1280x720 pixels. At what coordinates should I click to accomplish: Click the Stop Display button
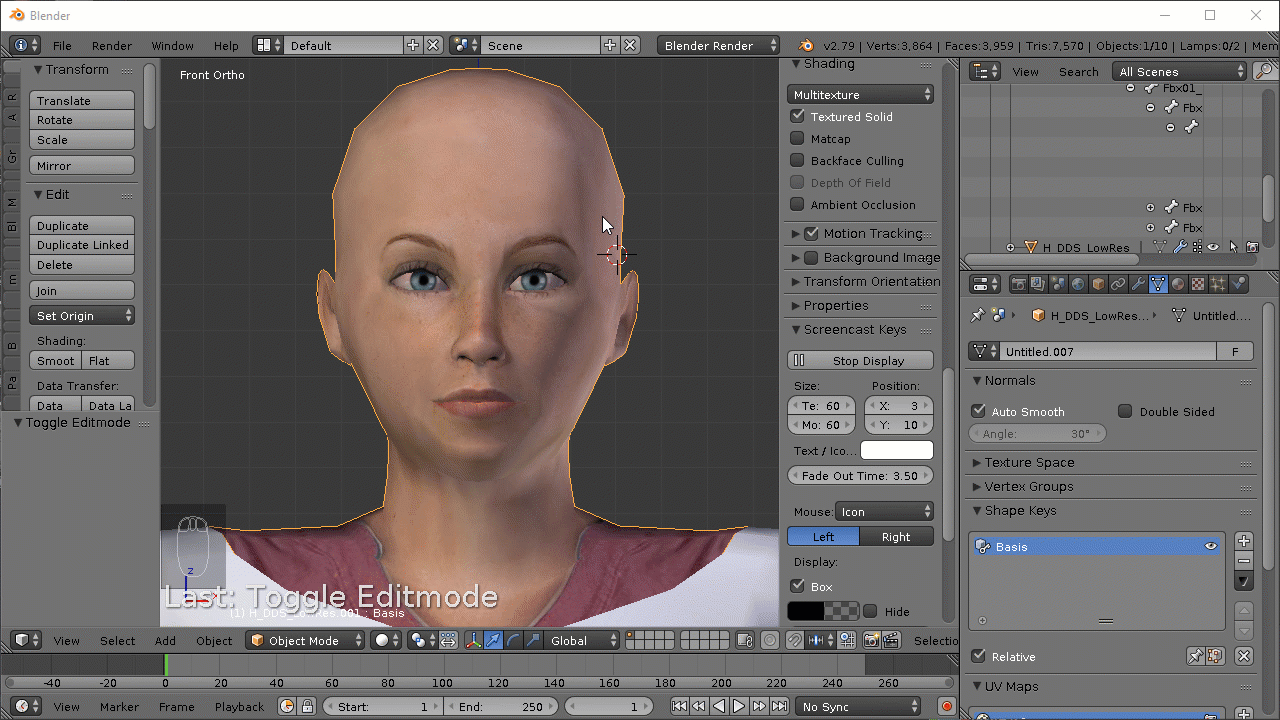coord(860,361)
